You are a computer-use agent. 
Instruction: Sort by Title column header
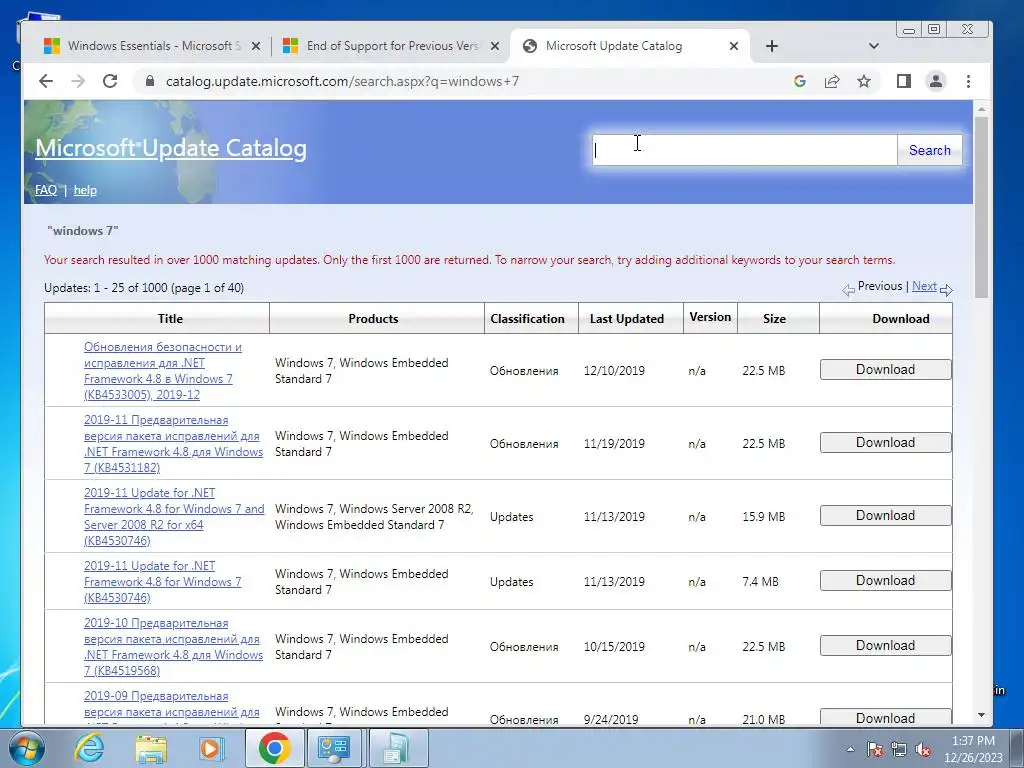coord(170,319)
